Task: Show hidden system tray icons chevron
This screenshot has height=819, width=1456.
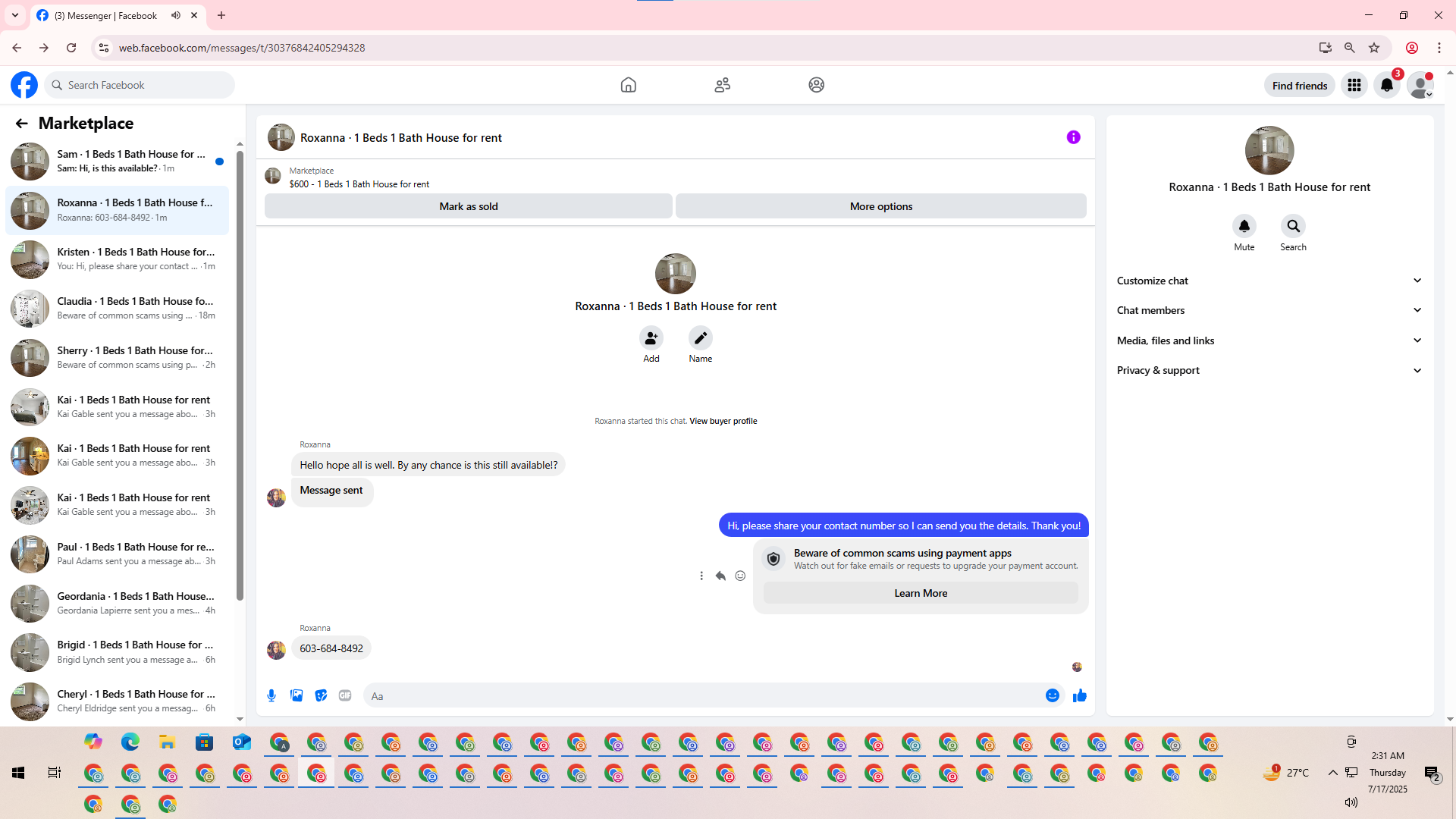Action: click(x=1332, y=773)
